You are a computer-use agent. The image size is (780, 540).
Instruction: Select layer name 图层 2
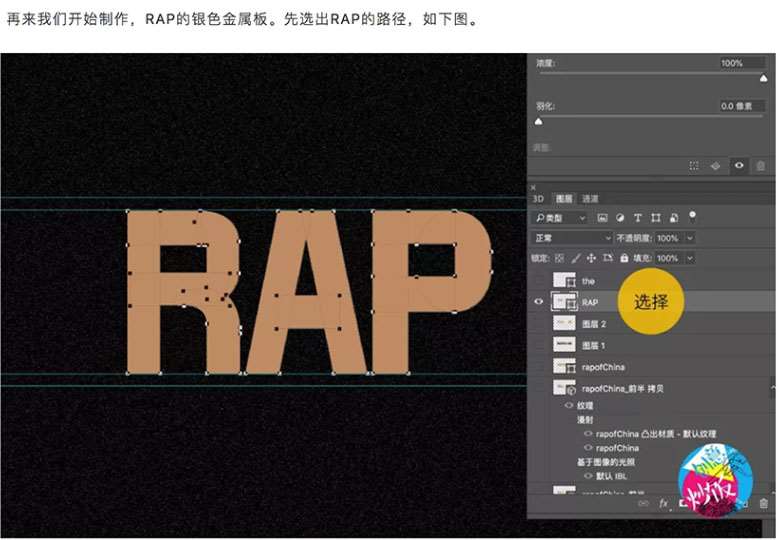pos(594,324)
